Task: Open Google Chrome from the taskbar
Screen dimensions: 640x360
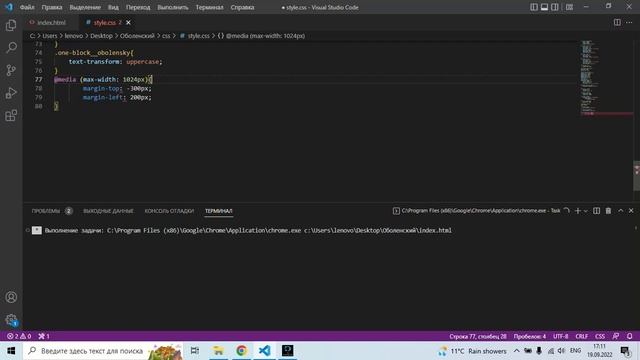Action: point(241,351)
